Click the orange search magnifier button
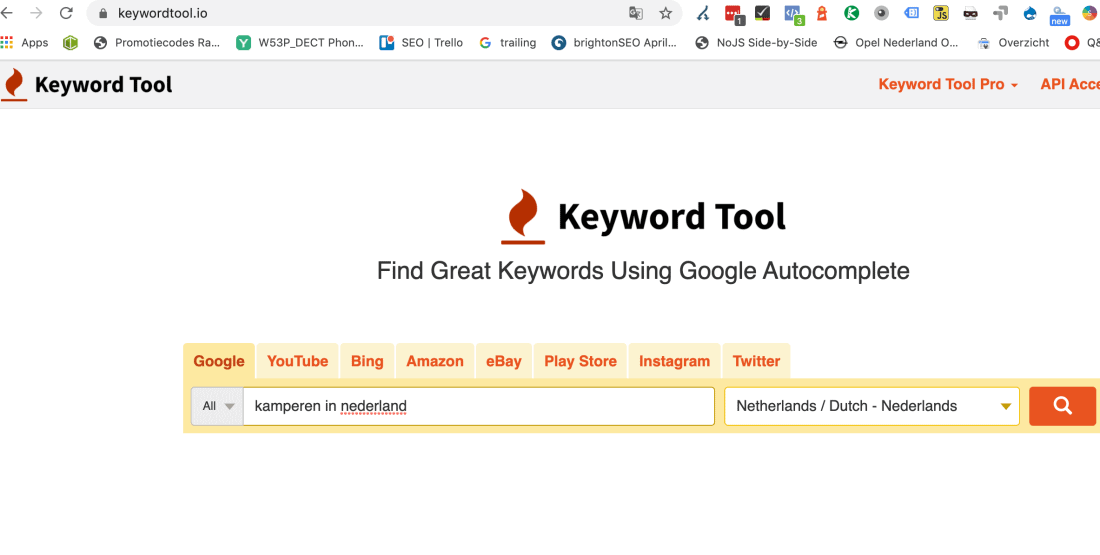 (x=1062, y=406)
